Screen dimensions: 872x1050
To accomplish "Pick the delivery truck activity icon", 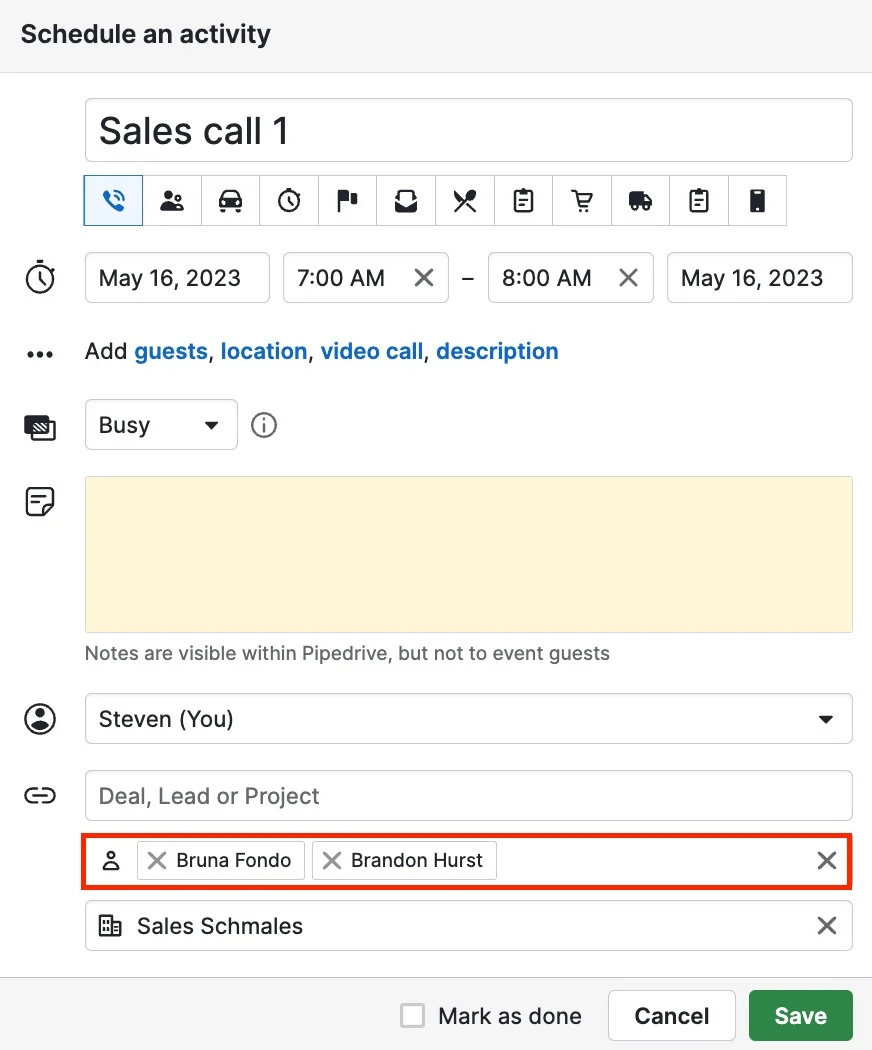I will pos(640,200).
